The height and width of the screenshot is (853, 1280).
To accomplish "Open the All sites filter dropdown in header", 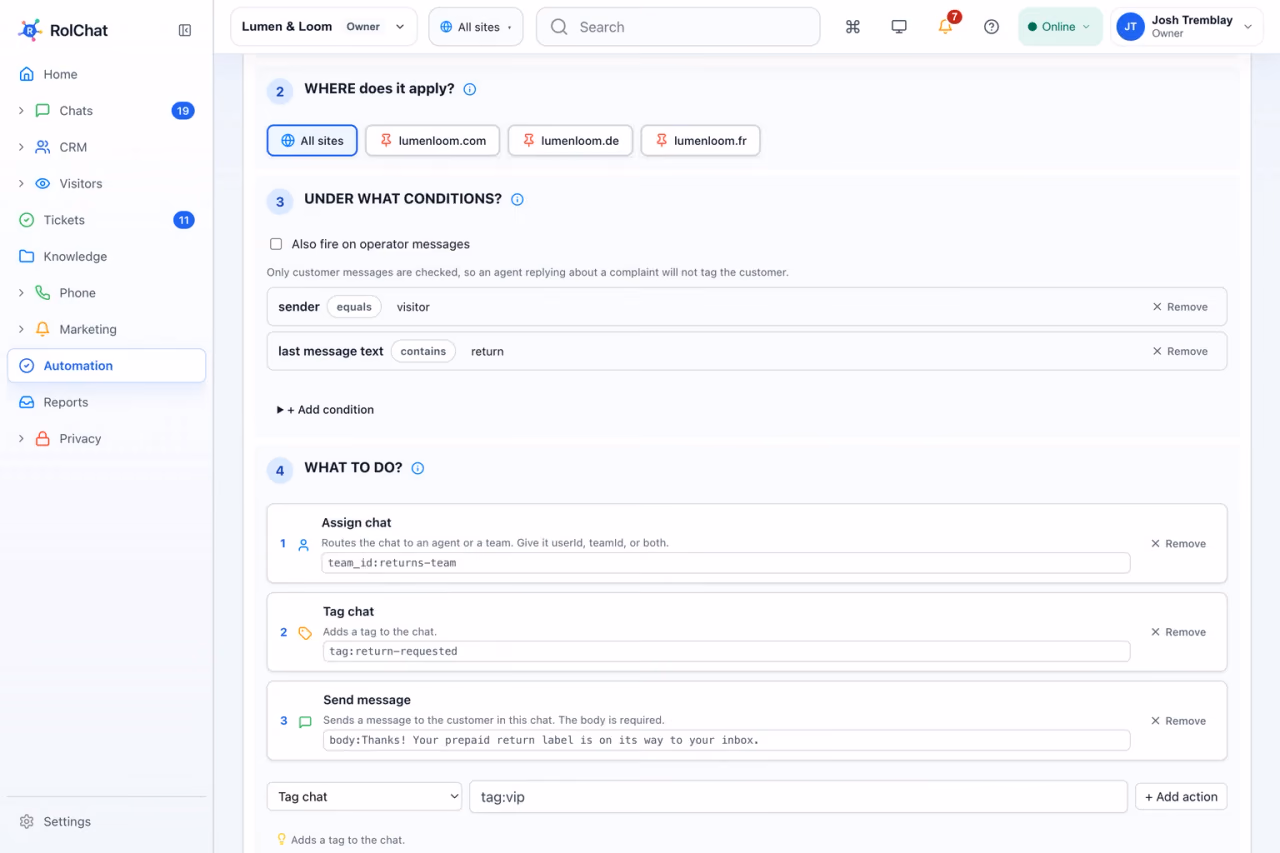I will coord(476,27).
